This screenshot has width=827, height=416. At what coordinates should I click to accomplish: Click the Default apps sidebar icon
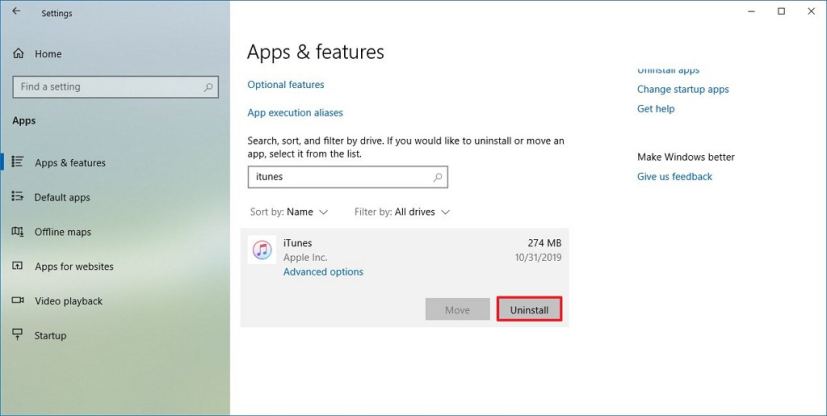point(17,197)
